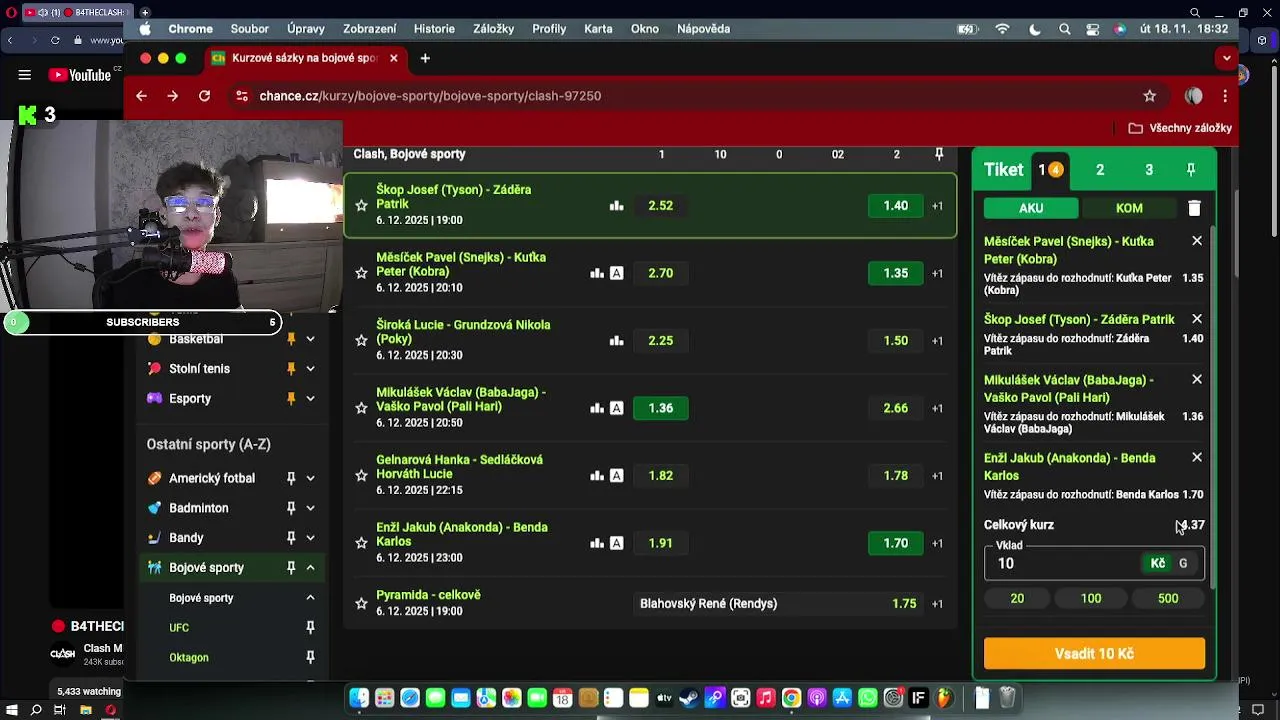This screenshot has width=1280, height=720.
Task: Click the A badge on Enžl Jakub match
Action: point(617,543)
